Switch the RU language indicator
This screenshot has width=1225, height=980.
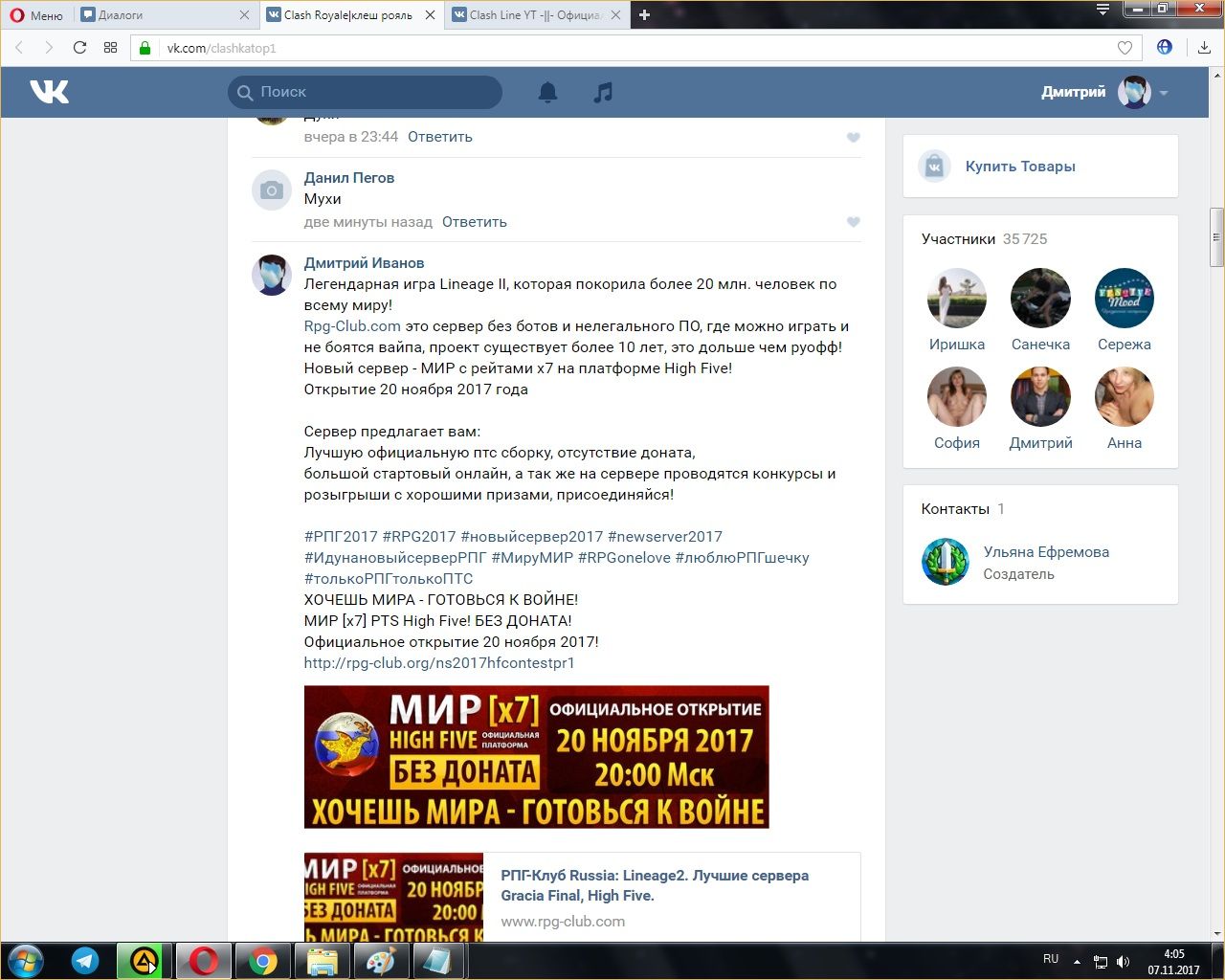pyautogui.click(x=1051, y=959)
